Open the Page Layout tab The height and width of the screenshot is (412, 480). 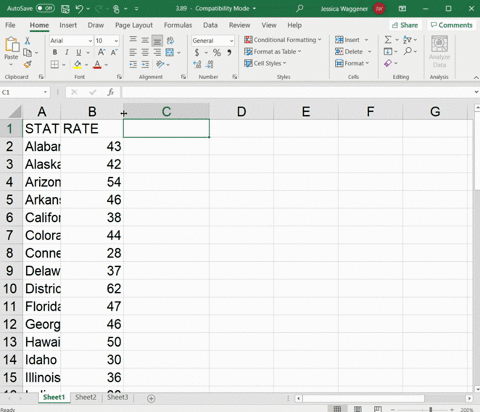click(134, 25)
